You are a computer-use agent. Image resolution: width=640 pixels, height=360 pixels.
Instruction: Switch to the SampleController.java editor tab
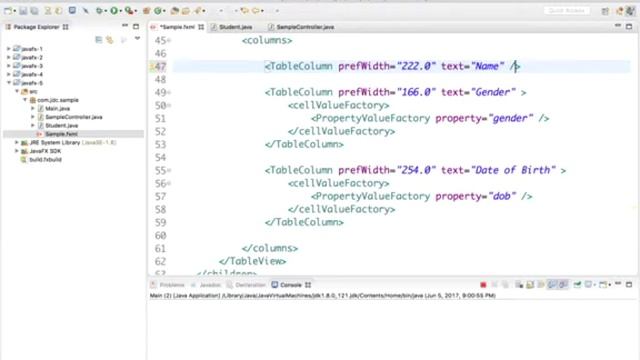301,27
